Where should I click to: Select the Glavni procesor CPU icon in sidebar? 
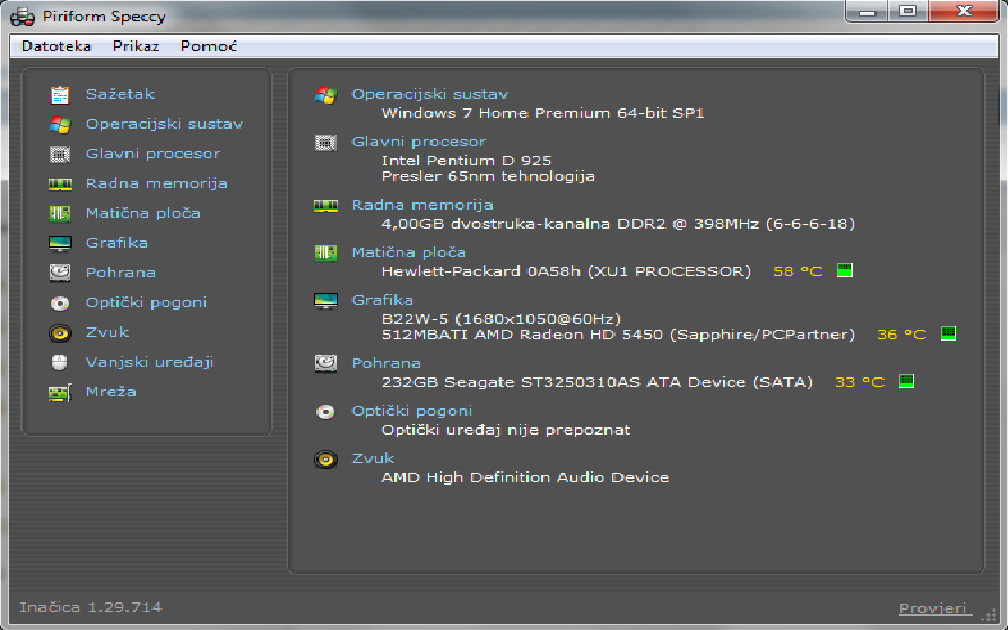point(60,154)
